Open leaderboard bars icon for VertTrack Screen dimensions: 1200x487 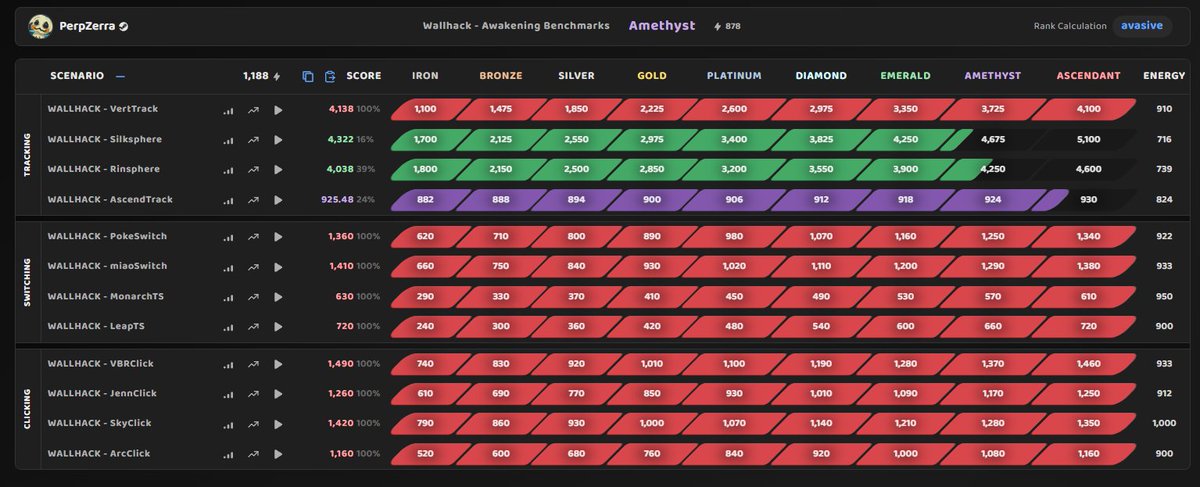point(228,110)
